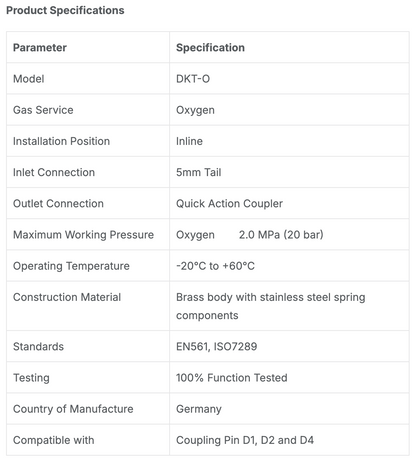Select the Coupling Pin D1, D2 and D4 text
The height and width of the screenshot is (461, 416).
tap(245, 440)
